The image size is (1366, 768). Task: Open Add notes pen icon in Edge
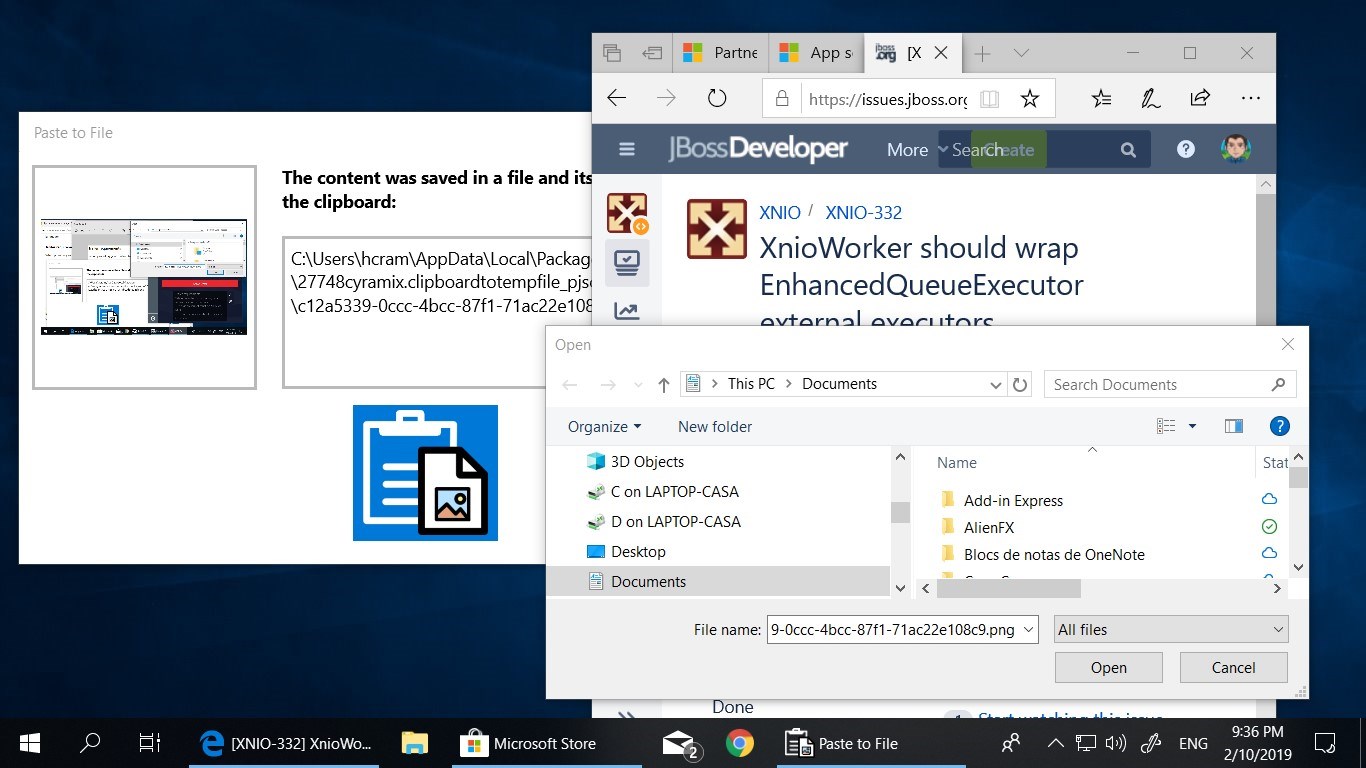tap(1151, 98)
